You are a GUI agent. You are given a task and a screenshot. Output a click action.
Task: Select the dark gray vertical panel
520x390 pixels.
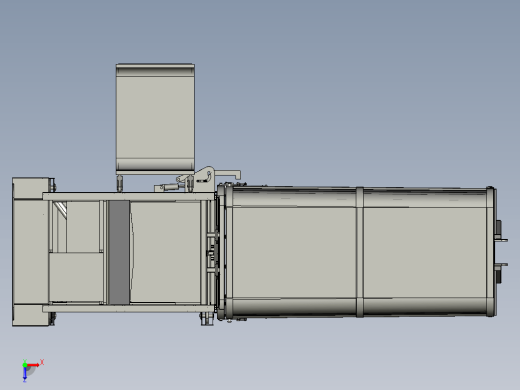click(x=119, y=252)
